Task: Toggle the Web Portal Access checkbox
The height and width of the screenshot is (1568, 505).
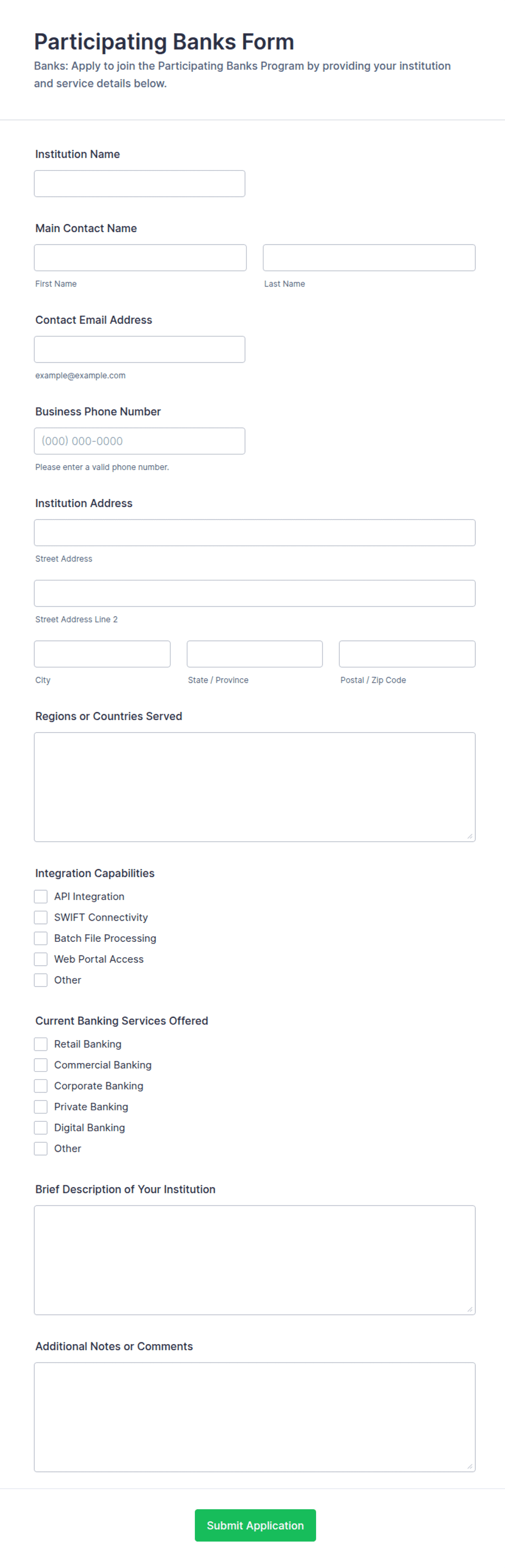Action: pyautogui.click(x=41, y=959)
